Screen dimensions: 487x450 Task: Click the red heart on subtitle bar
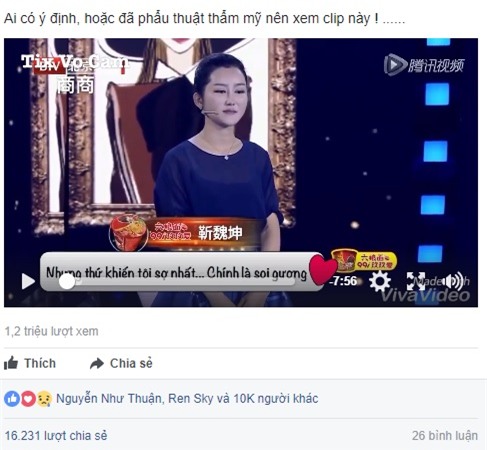(322, 269)
